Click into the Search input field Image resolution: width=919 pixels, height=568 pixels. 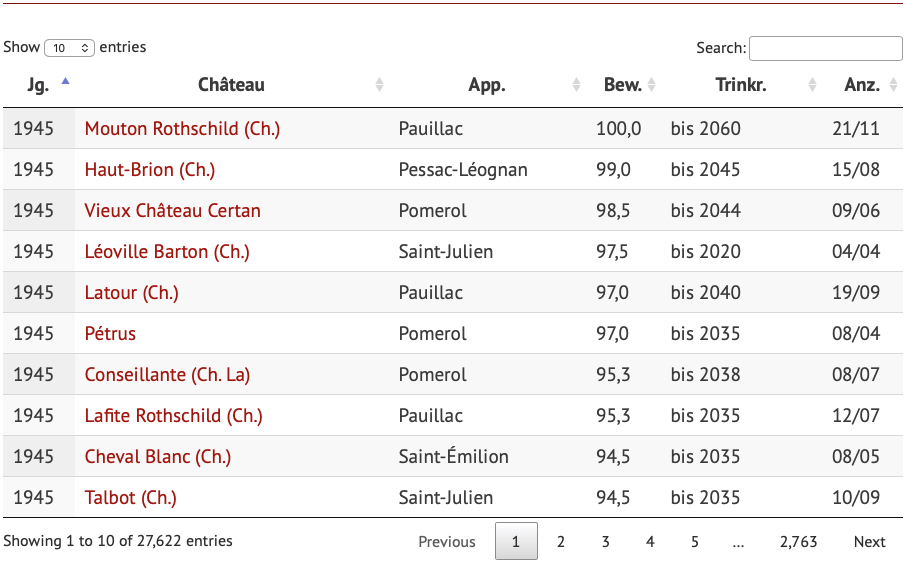(825, 48)
